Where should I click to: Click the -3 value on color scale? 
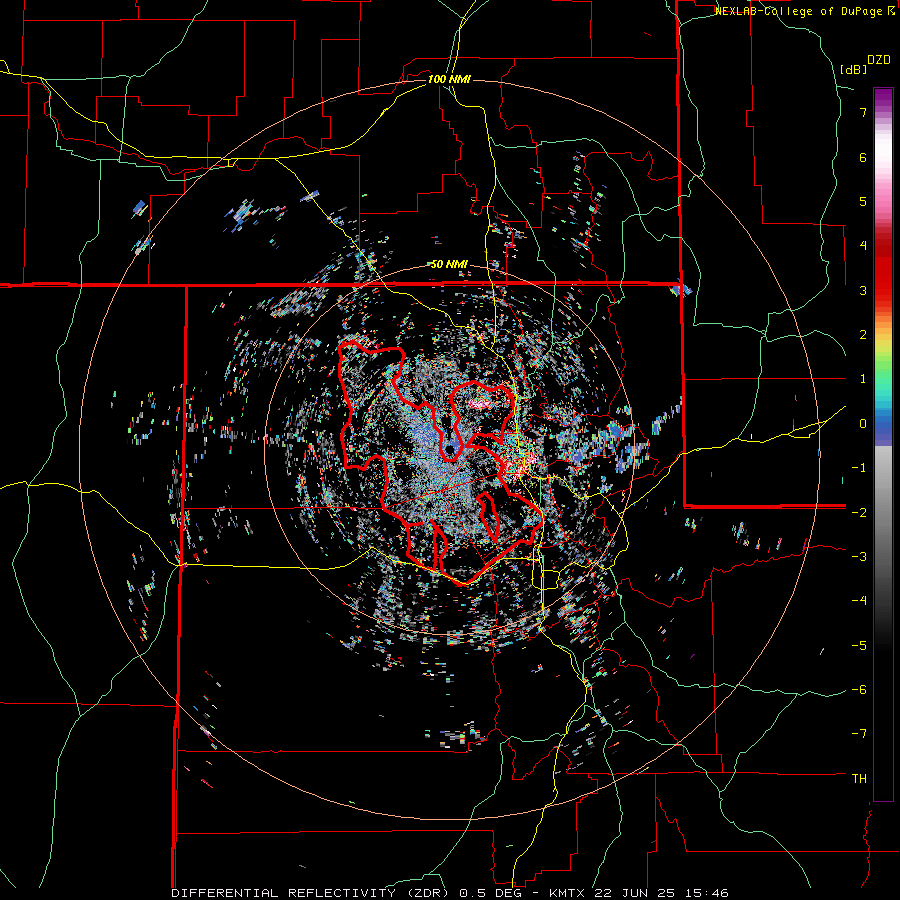(x=859, y=557)
